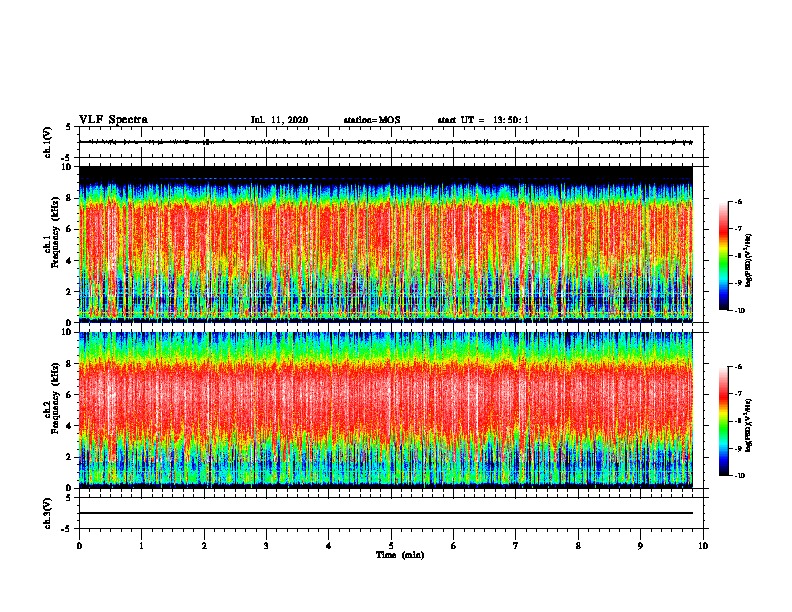792x612 pixels.
Task: Click the '2' kHz tick on ch.2 axis
Action: click(x=69, y=457)
